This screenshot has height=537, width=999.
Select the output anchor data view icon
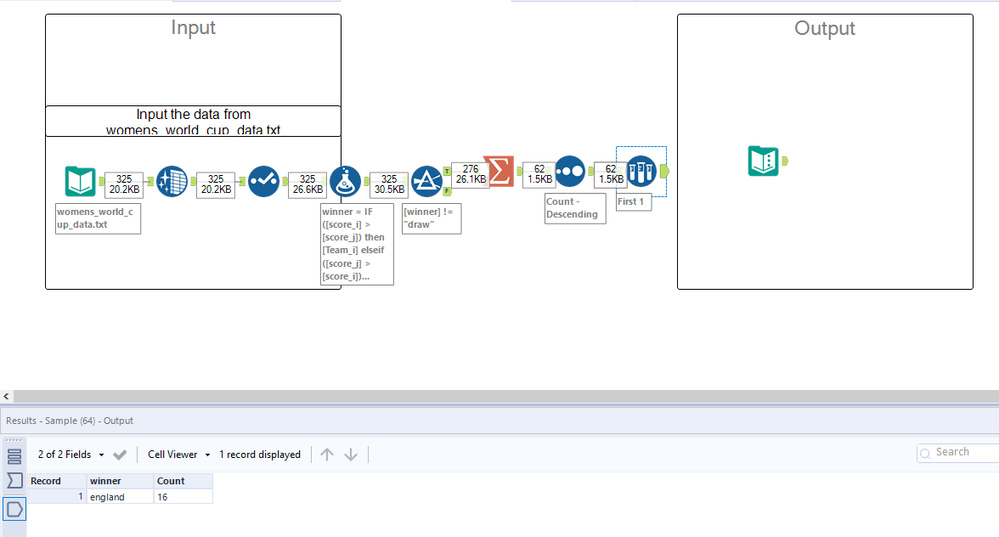pos(15,510)
